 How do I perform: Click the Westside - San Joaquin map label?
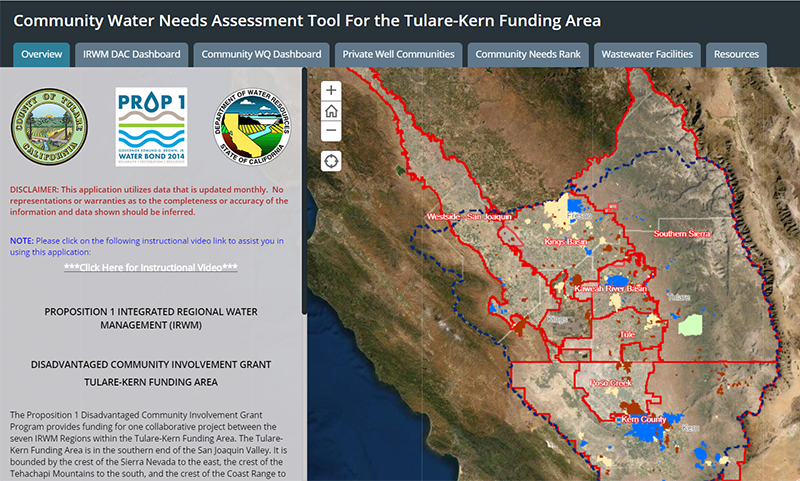point(469,217)
